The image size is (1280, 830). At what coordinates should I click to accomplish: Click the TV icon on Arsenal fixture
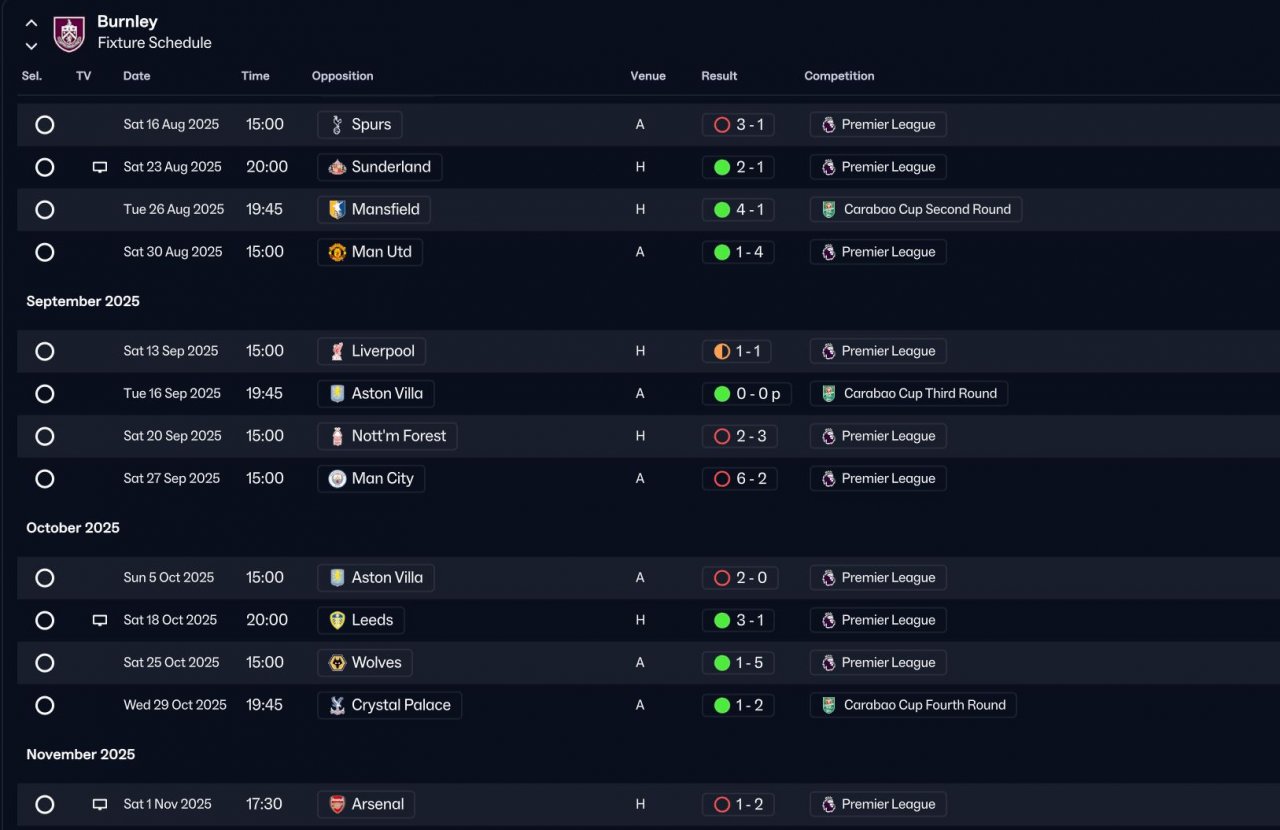(100, 805)
